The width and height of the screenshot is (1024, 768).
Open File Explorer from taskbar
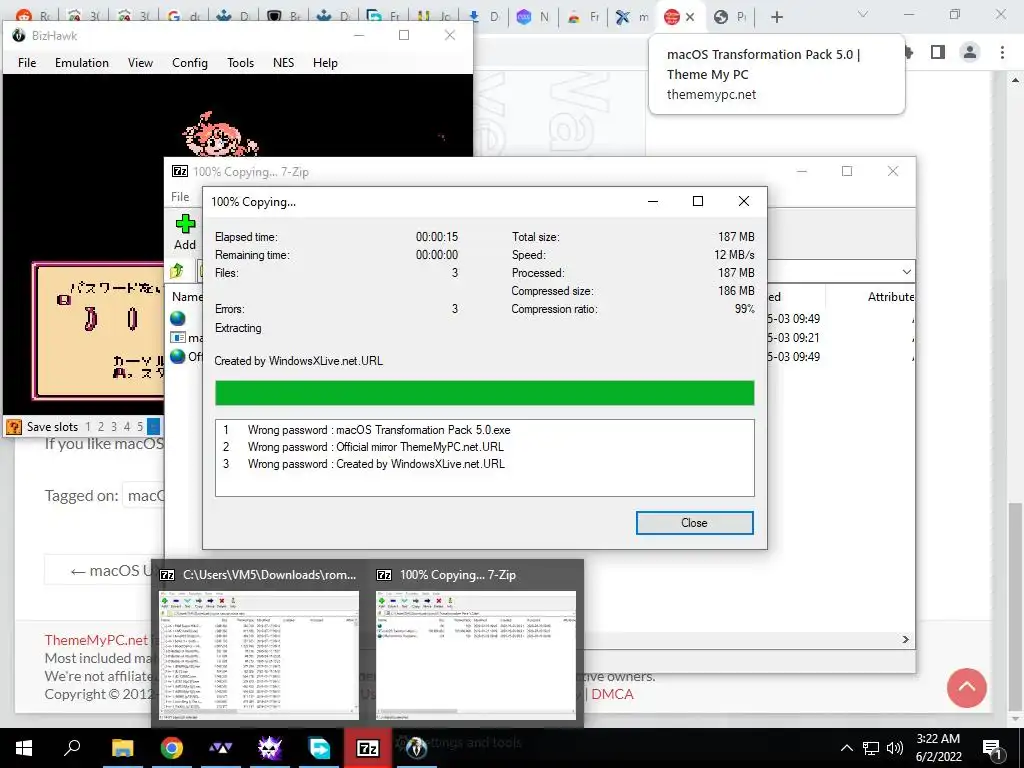point(122,748)
